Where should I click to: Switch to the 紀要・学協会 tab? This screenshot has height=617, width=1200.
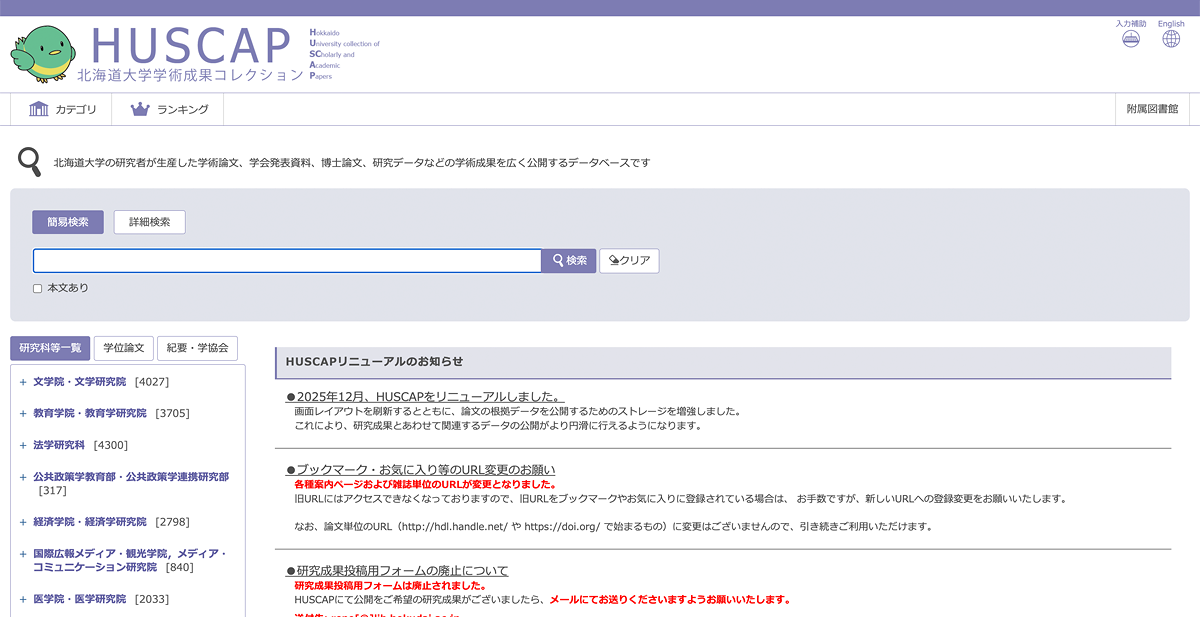pyautogui.click(x=196, y=347)
